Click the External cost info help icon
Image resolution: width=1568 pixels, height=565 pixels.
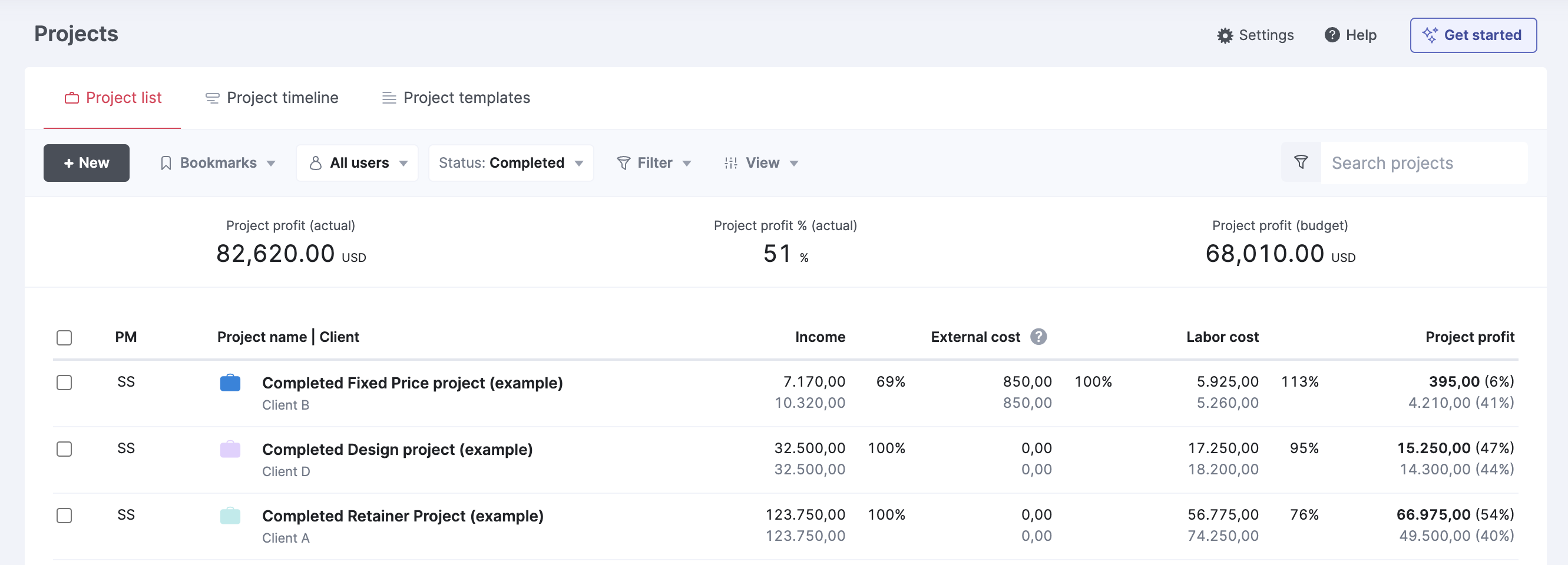[1038, 337]
